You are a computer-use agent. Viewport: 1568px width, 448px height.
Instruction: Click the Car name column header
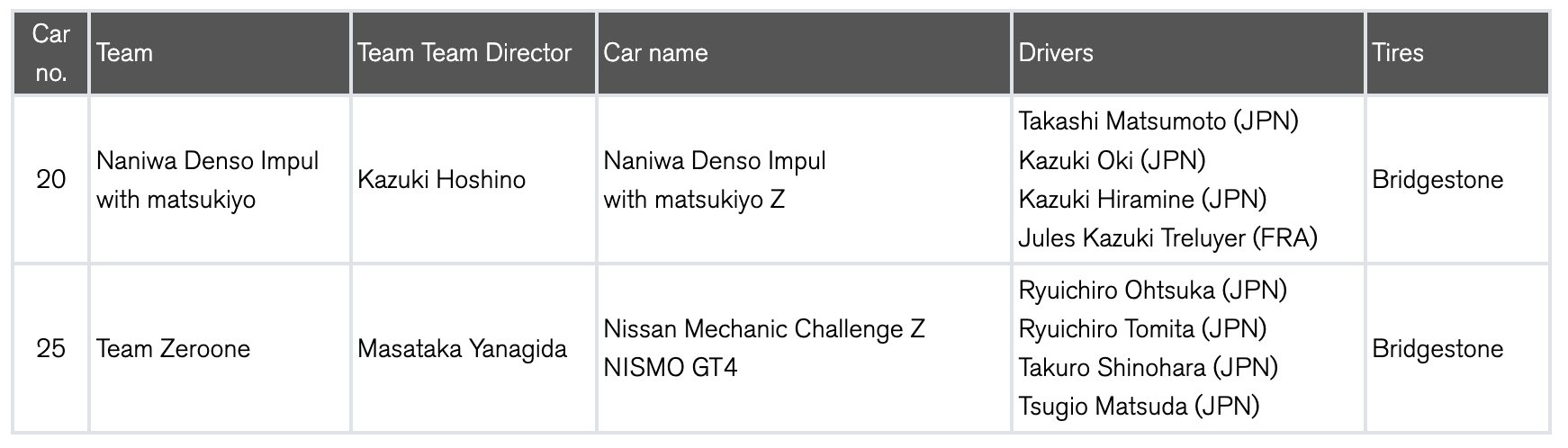coord(655,53)
